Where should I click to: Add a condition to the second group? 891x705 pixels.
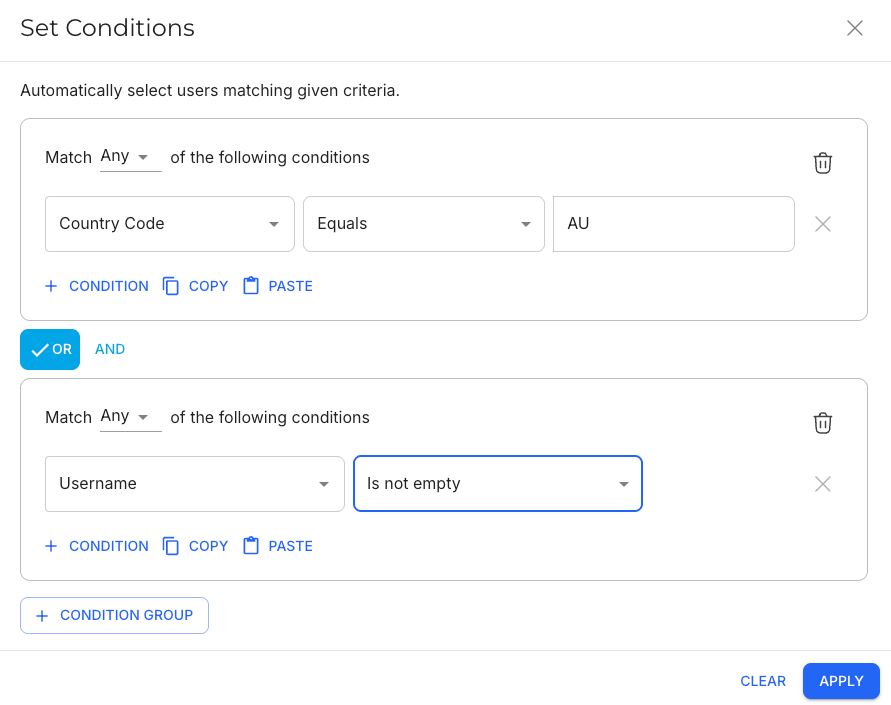click(x=97, y=546)
